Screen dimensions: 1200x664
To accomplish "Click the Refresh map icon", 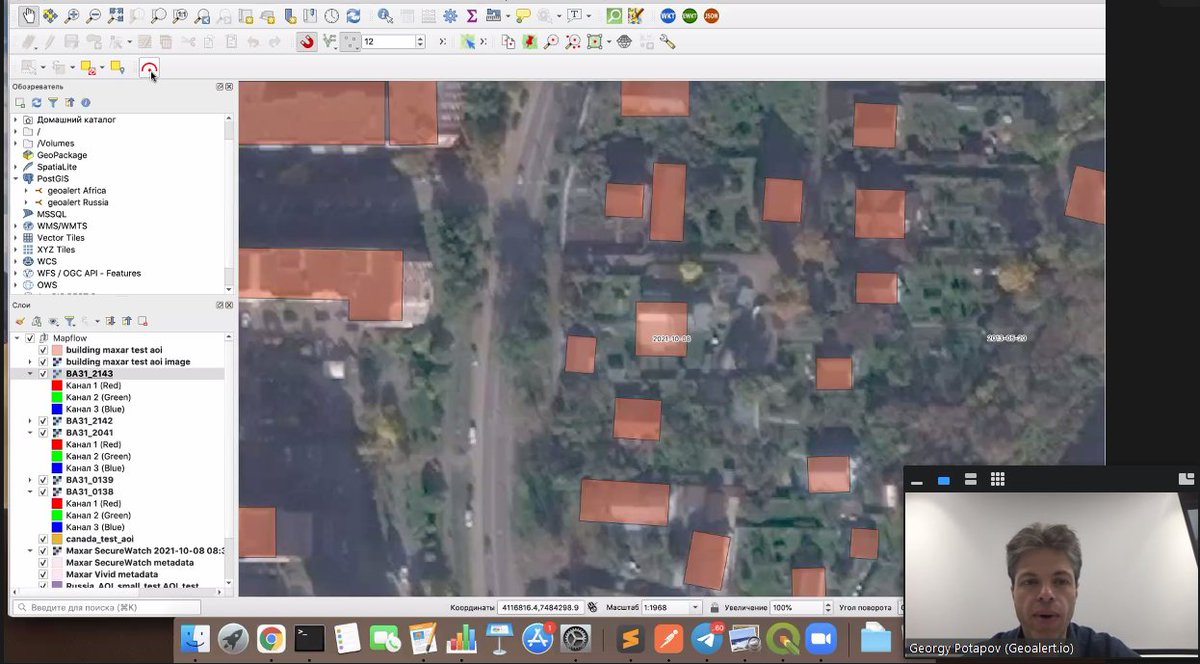I will (x=353, y=16).
